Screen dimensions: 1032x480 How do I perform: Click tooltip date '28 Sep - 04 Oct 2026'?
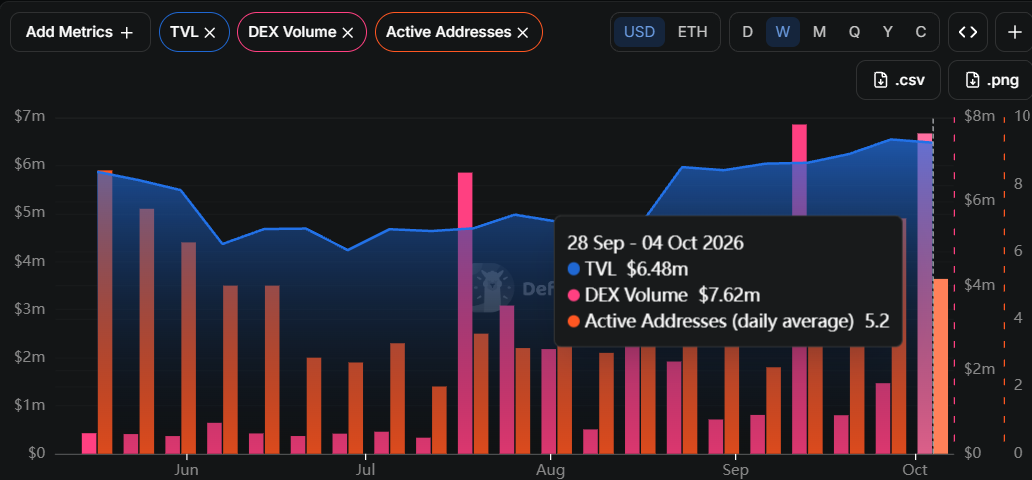coord(656,242)
